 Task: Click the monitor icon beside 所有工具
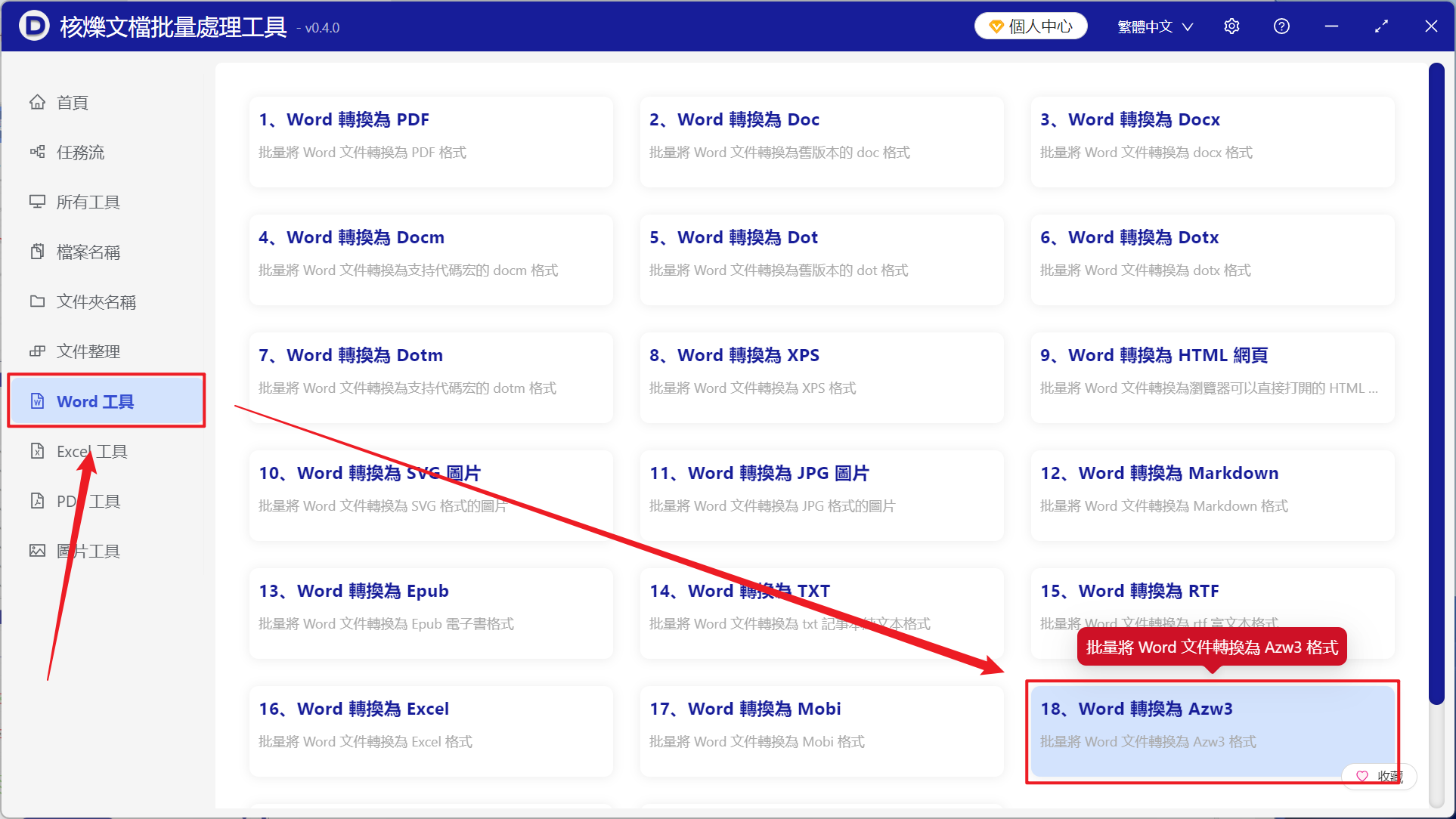(37, 202)
